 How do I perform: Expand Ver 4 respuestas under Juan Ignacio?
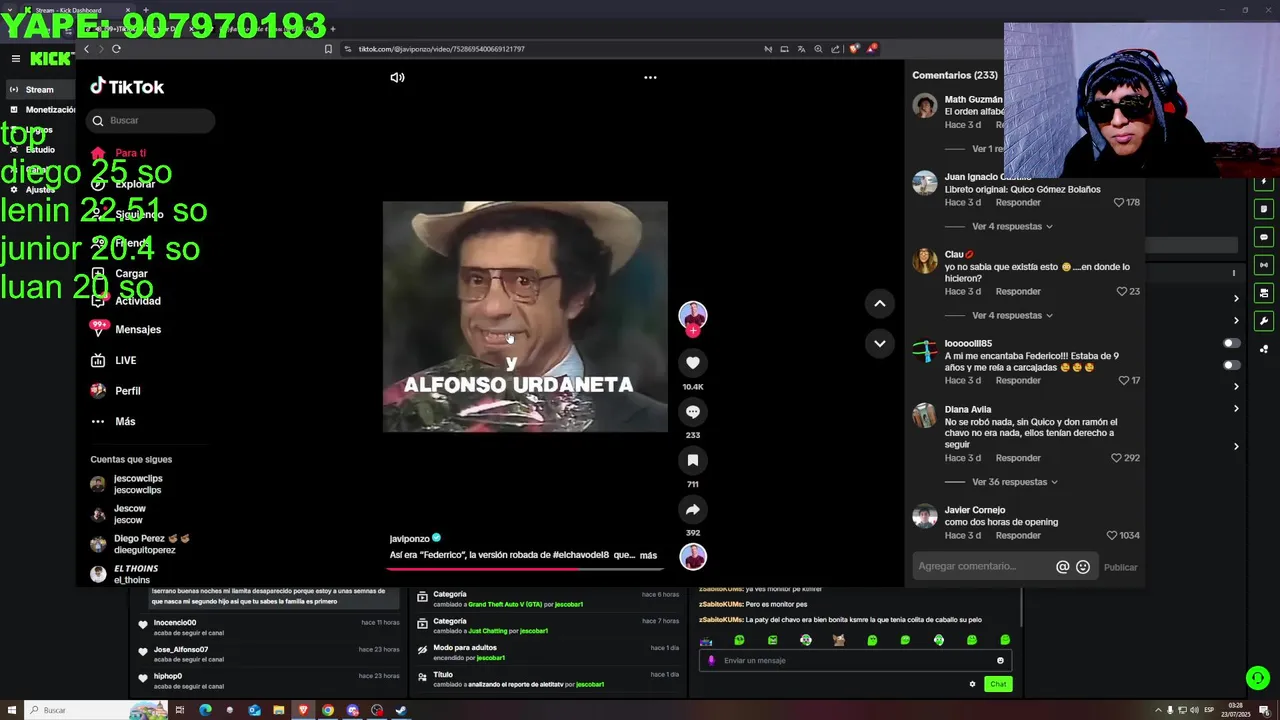[1012, 226]
